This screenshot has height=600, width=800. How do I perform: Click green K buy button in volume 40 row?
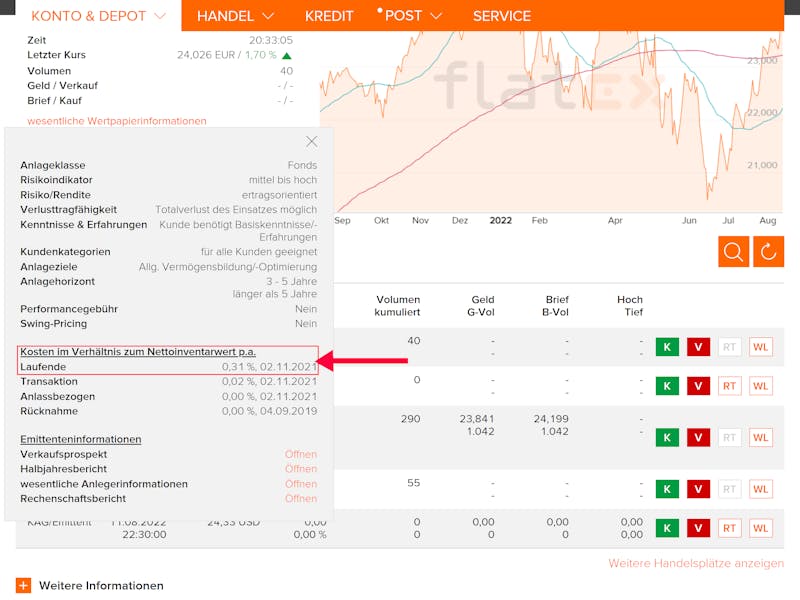coord(667,347)
